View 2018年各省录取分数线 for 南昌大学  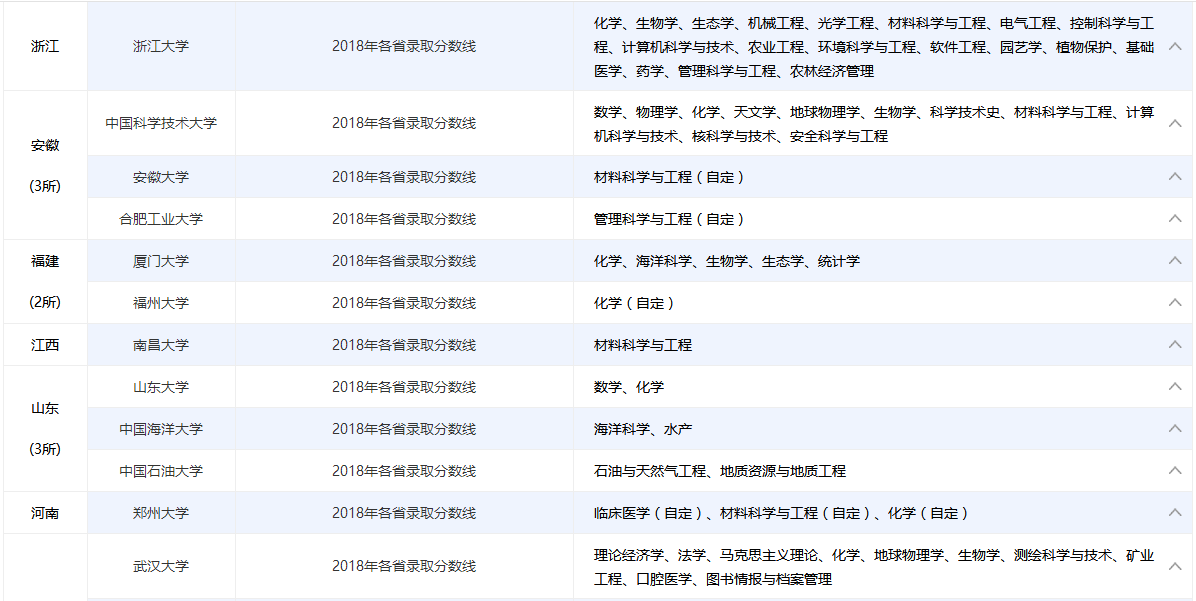[403, 345]
